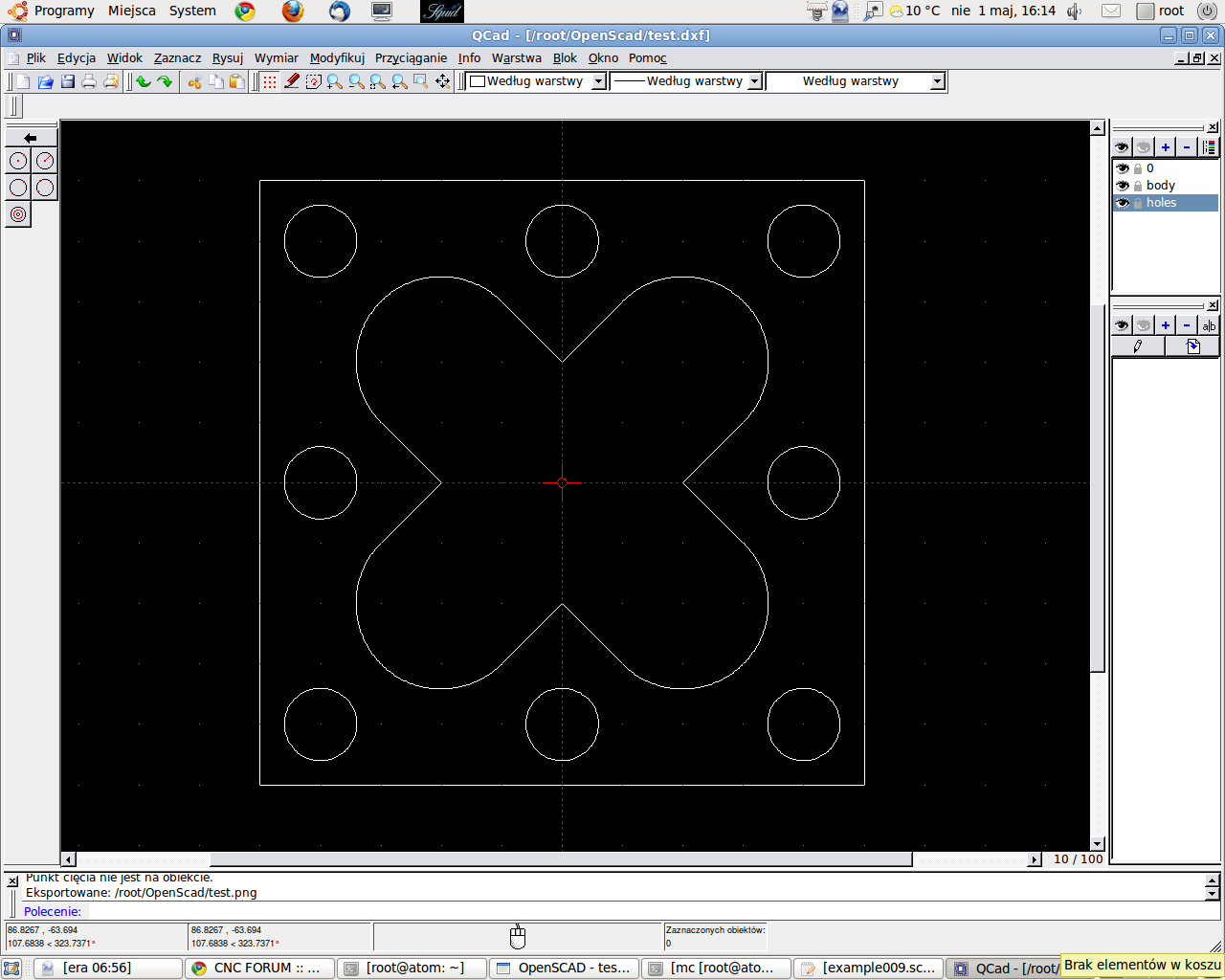Click the redraw icon
Screen dimensions: 1225x980
pyautogui.click(x=314, y=81)
